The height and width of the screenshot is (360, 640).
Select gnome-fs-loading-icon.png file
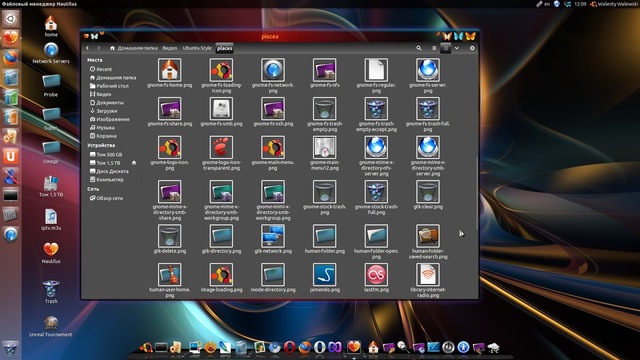pos(221,70)
